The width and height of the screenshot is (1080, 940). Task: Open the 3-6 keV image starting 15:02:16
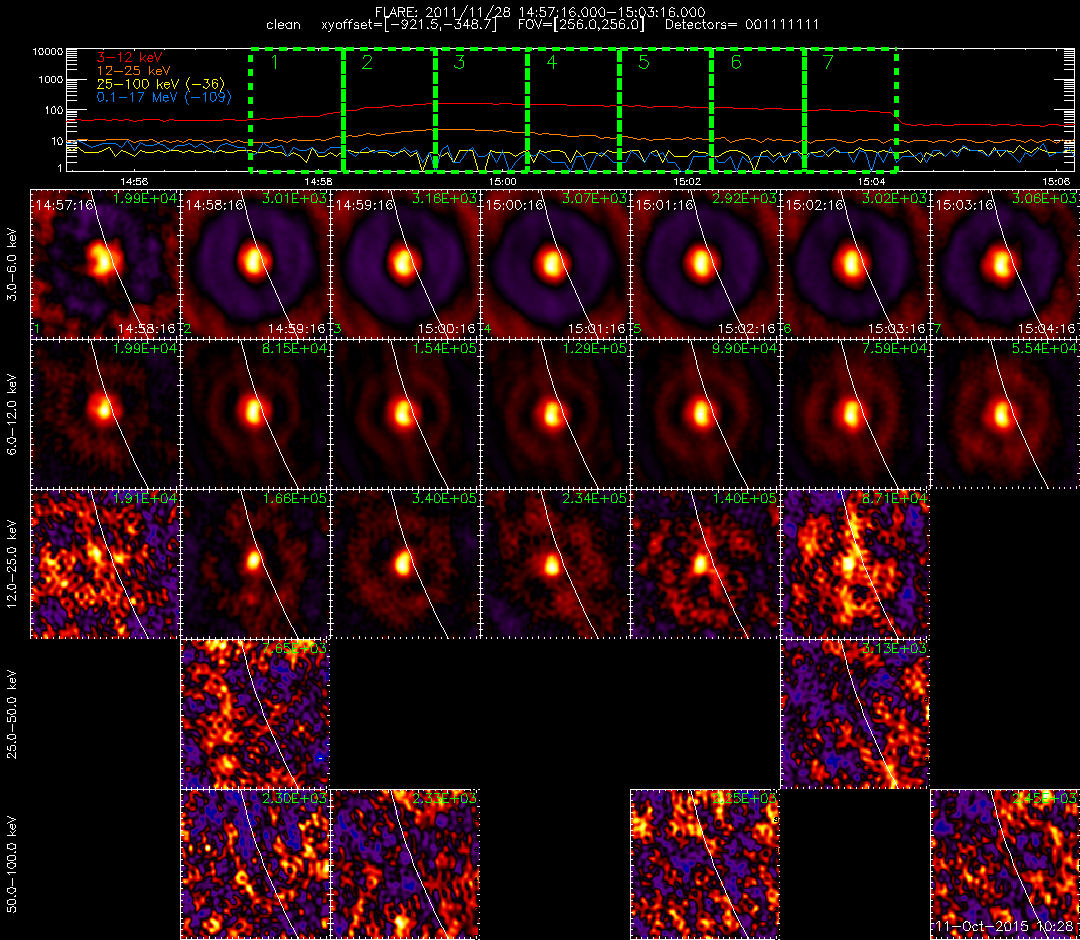point(855,264)
